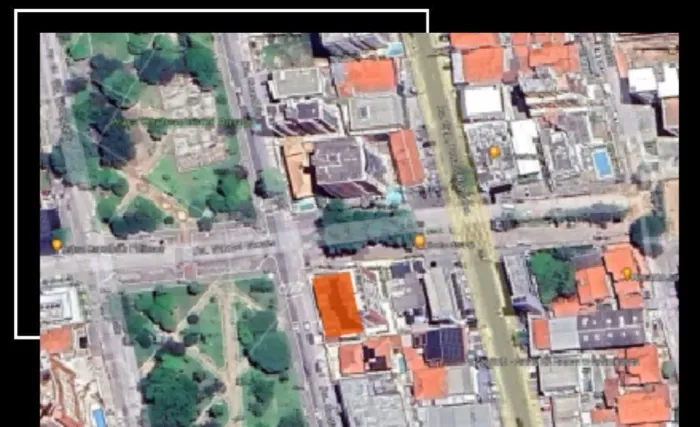Select the orange pin beside the tree-shaded lot
The height and width of the screenshot is (427, 700).
pyautogui.click(x=420, y=241)
